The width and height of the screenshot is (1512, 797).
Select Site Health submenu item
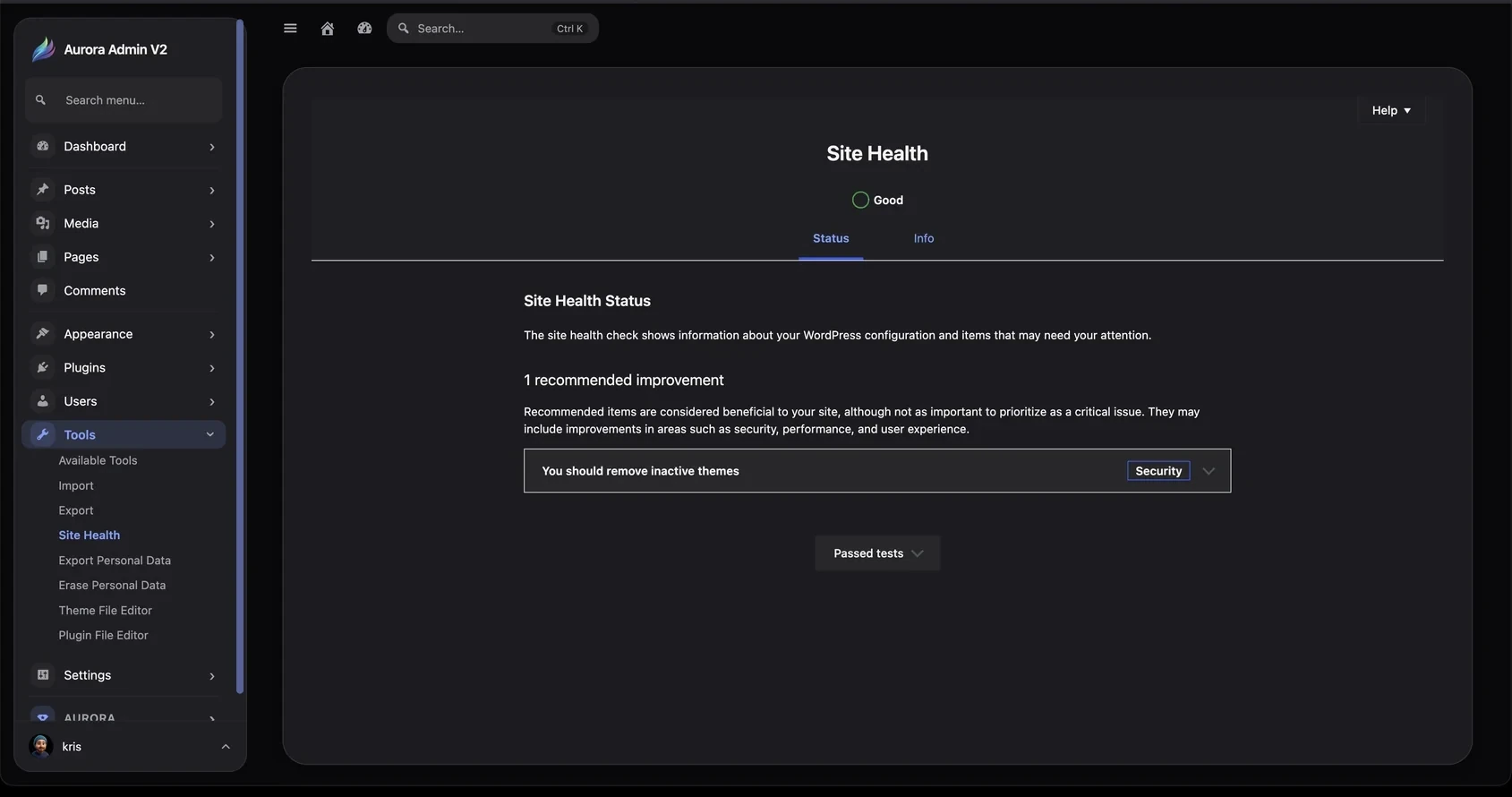(x=89, y=536)
